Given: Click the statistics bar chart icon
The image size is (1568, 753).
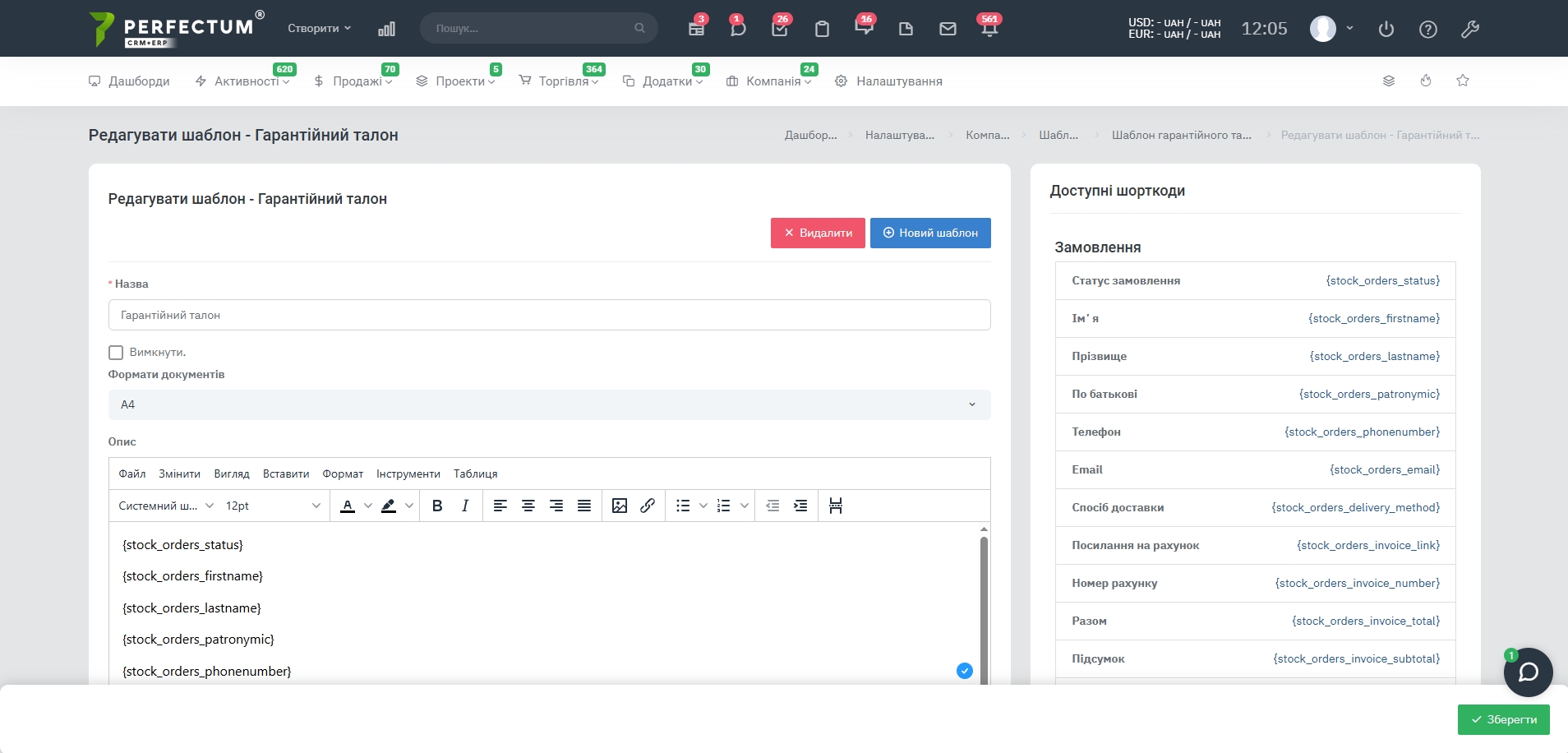Looking at the screenshot, I should coord(386,29).
